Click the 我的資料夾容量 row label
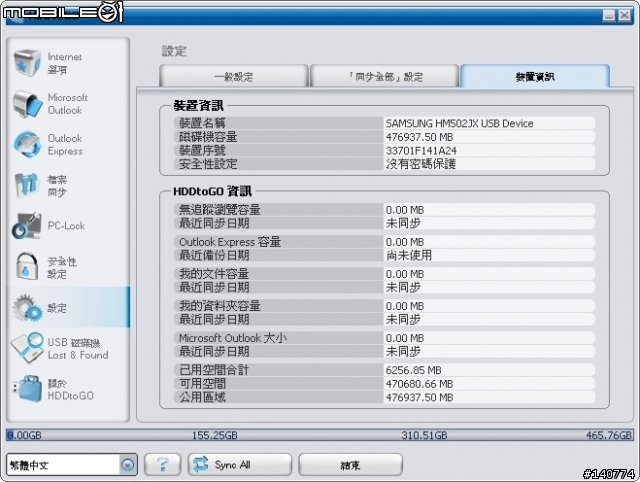Viewport: 640px width, 482px height. 220,306
